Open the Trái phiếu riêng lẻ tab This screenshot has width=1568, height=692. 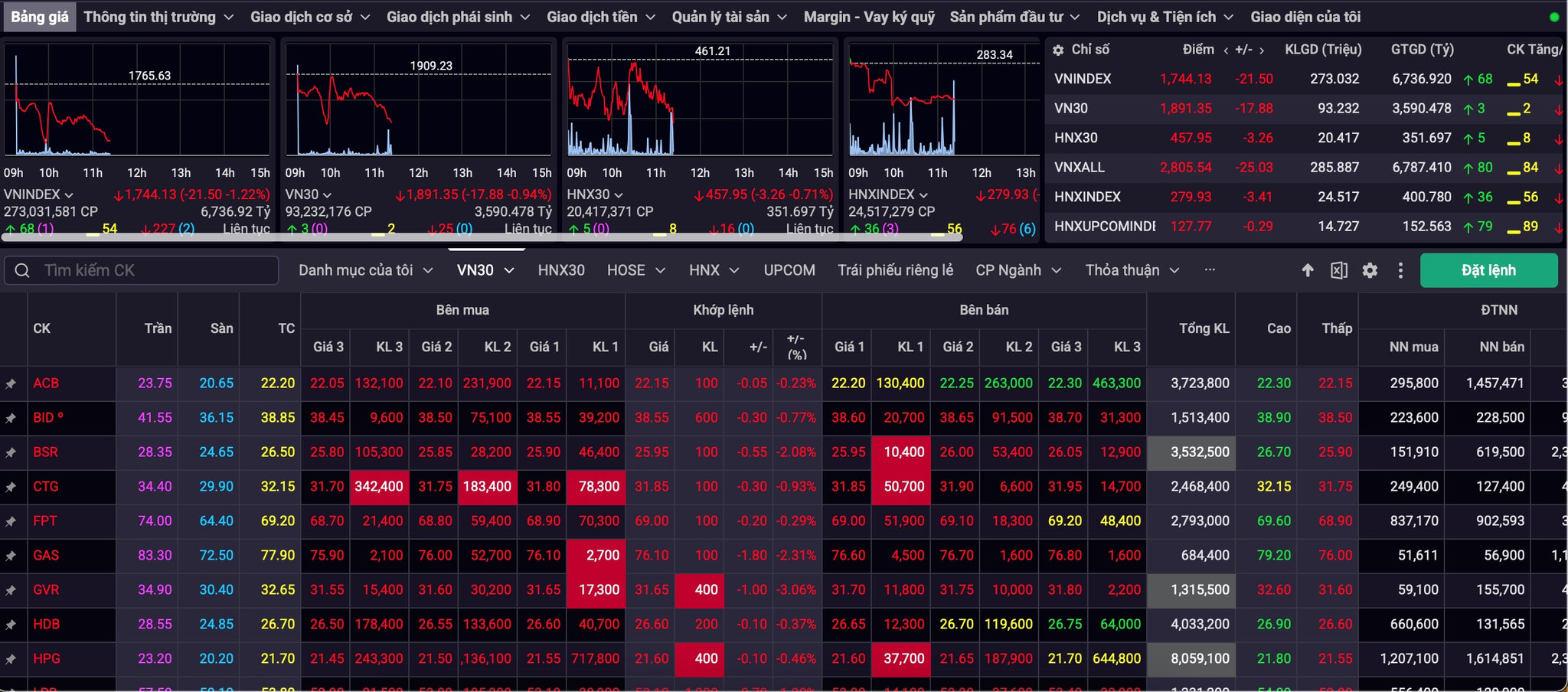pyautogui.click(x=896, y=270)
